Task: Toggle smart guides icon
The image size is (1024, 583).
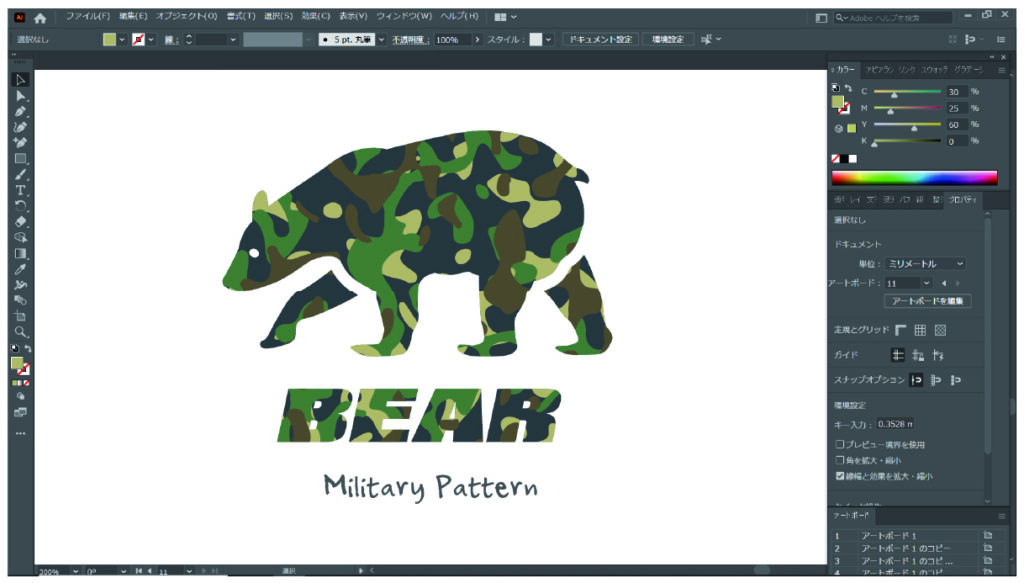Action: point(938,355)
